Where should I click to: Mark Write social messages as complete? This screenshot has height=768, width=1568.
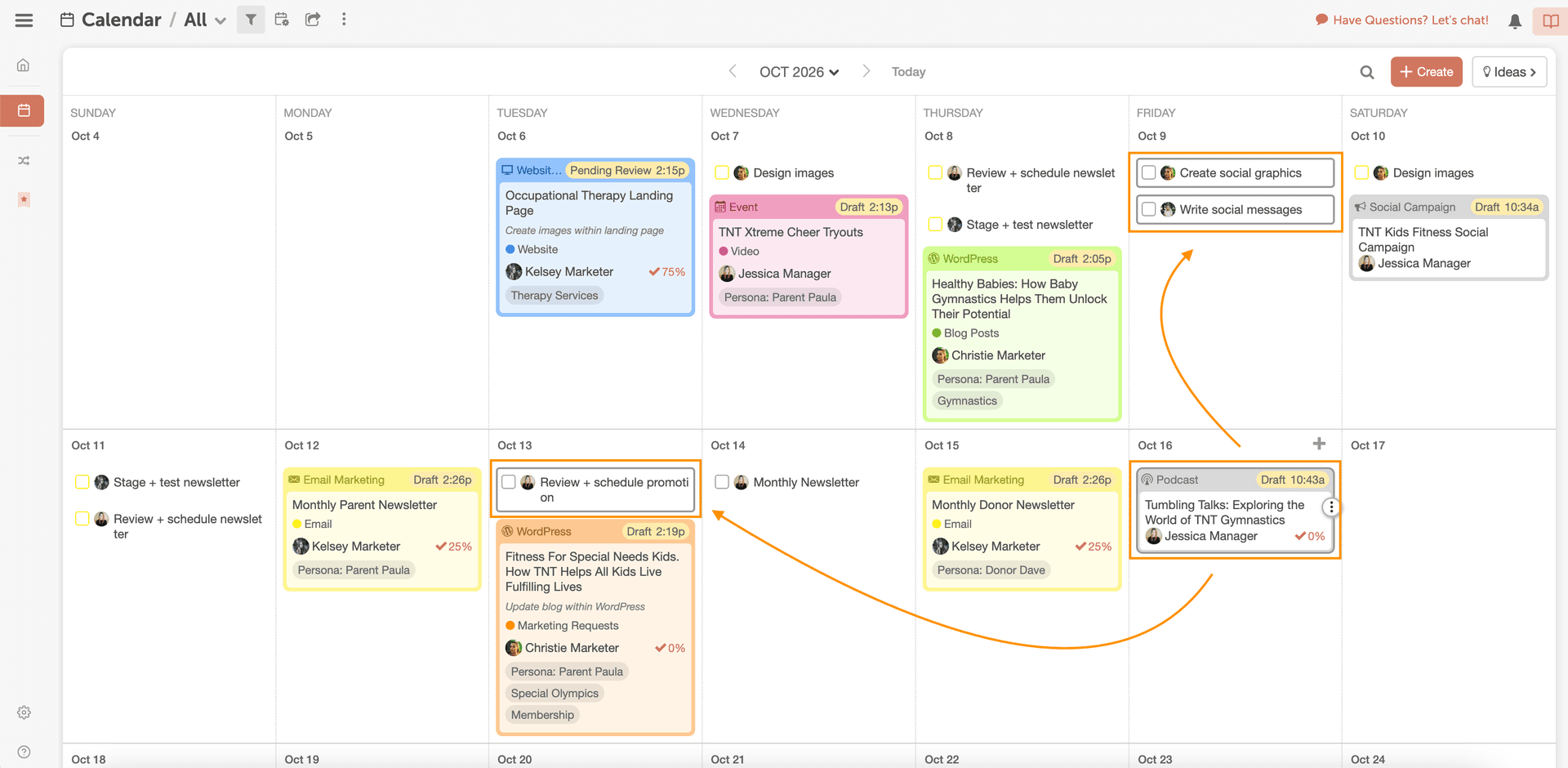pyautogui.click(x=1148, y=210)
